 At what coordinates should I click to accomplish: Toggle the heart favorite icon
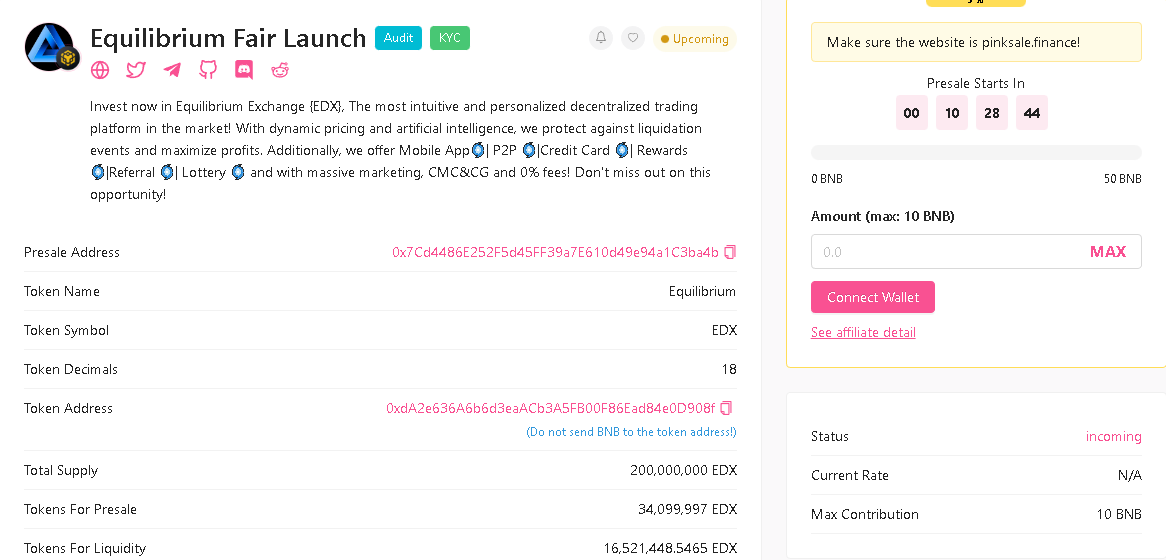[x=633, y=38]
